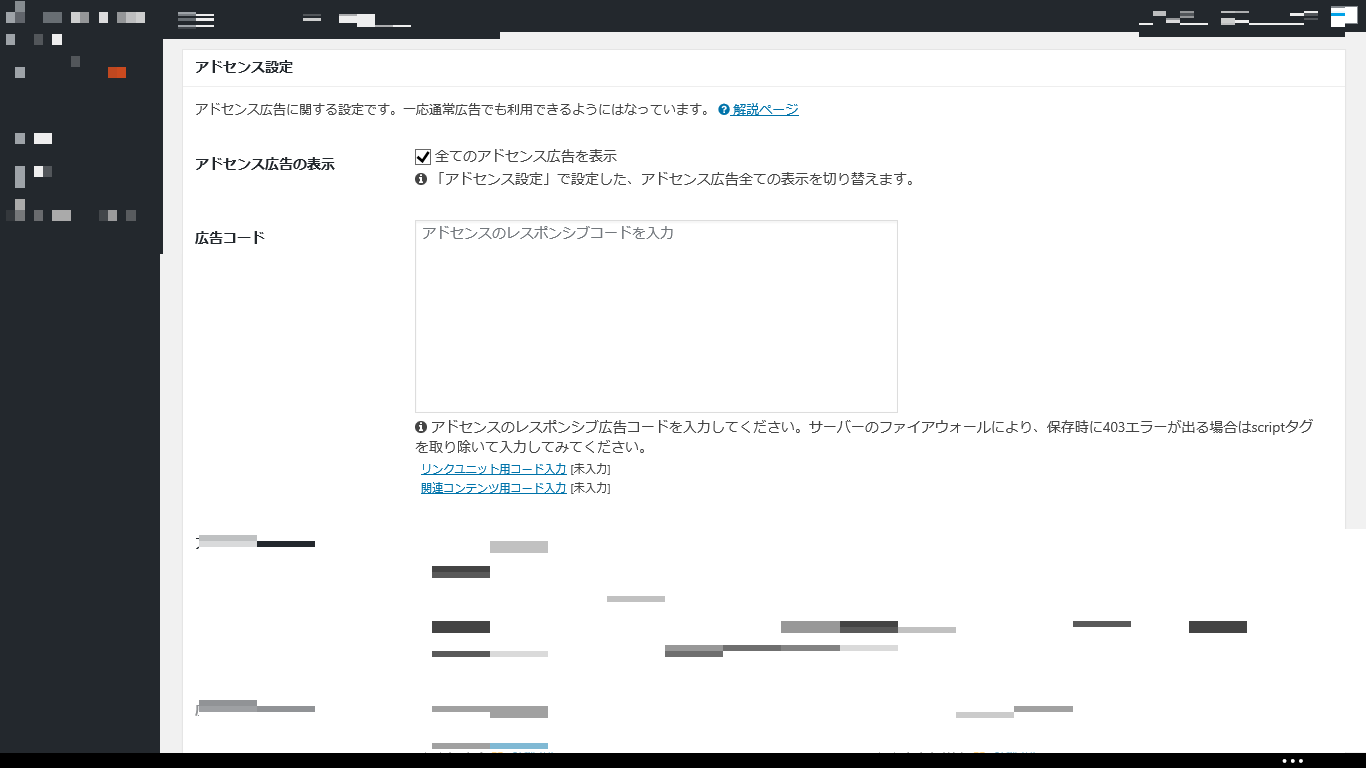Click the アドセンス設定 description sentence

coord(452,110)
